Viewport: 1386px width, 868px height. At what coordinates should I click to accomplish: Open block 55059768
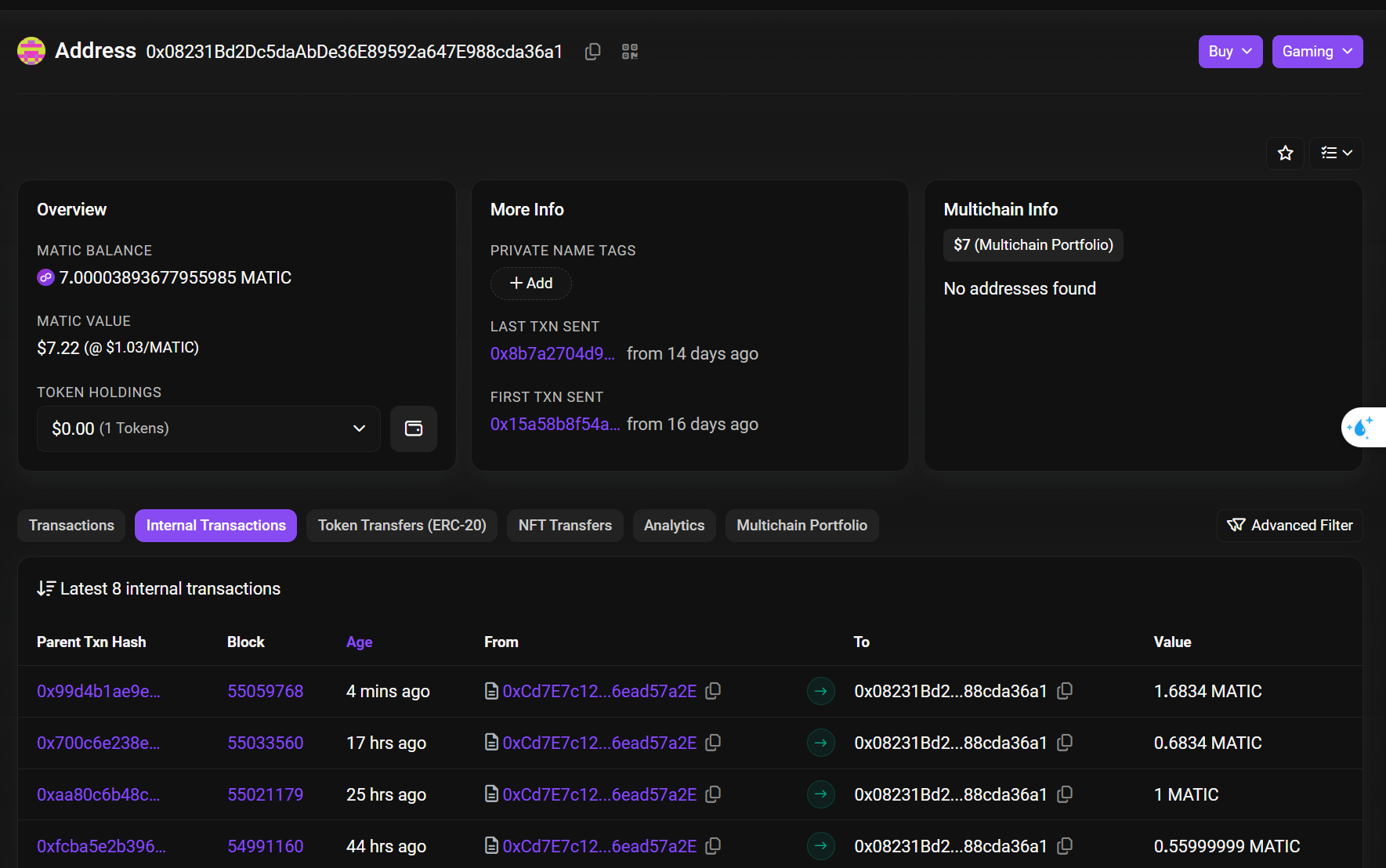pos(265,691)
